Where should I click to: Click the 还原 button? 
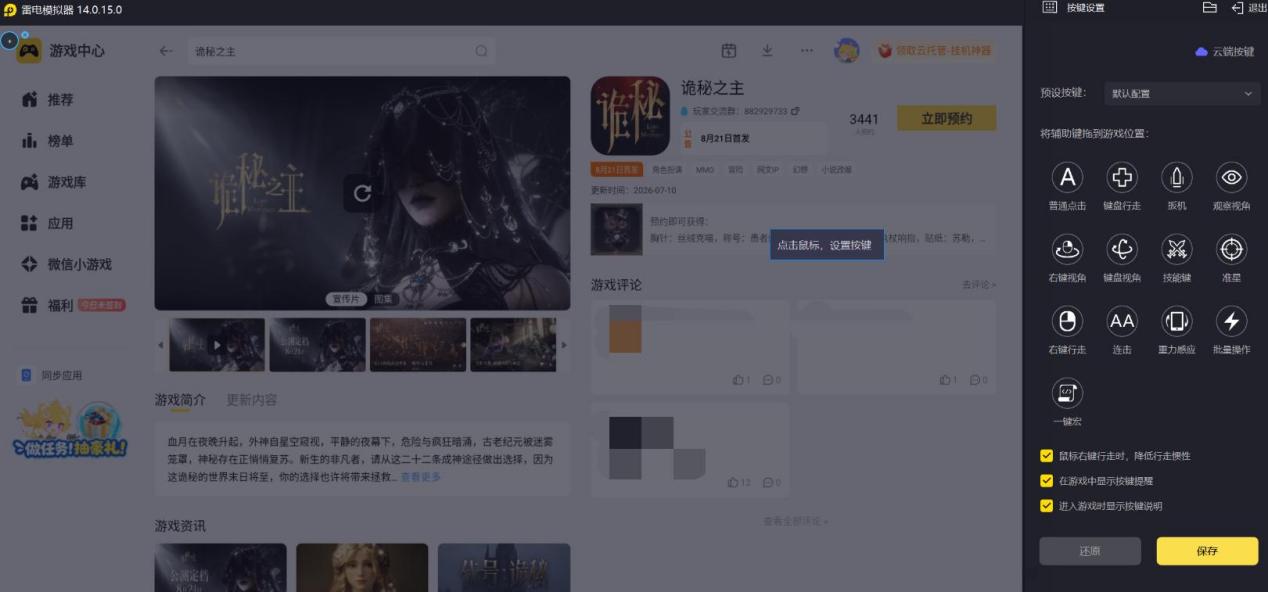[x=1090, y=551]
